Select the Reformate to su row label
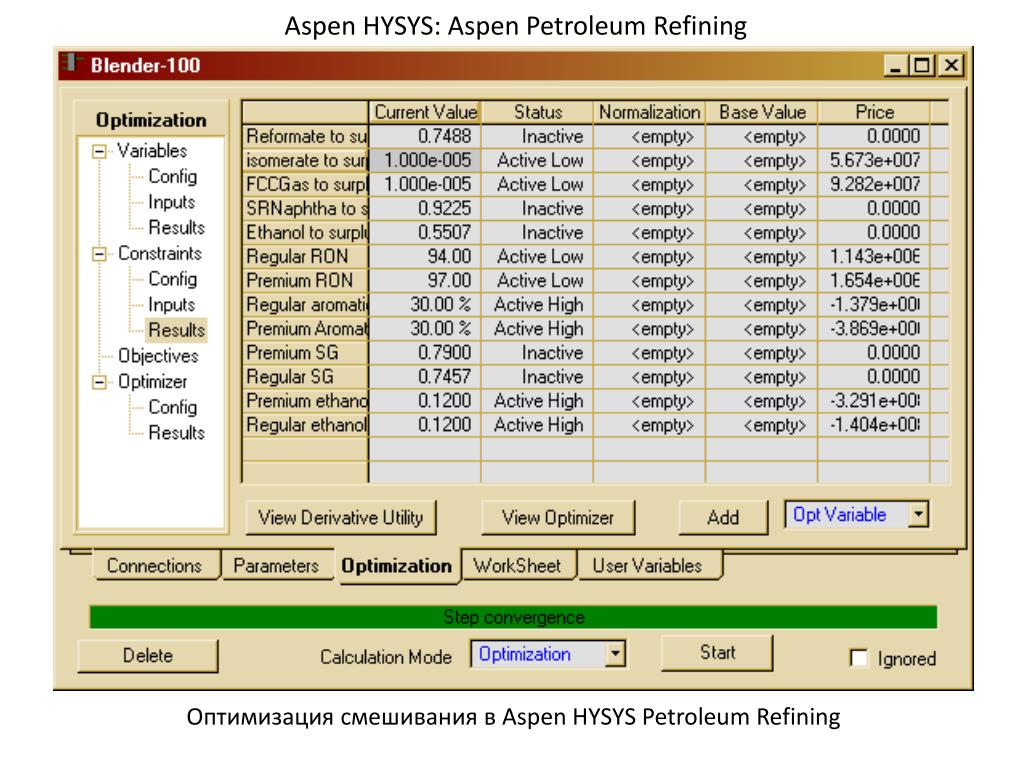 tap(306, 136)
